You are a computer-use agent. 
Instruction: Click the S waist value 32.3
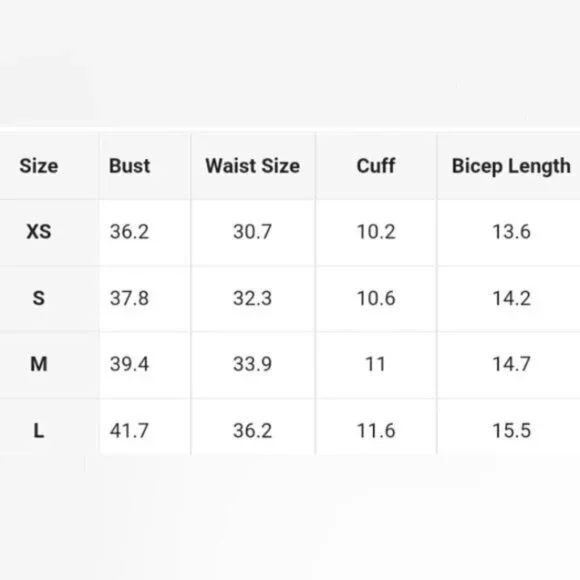(x=253, y=298)
